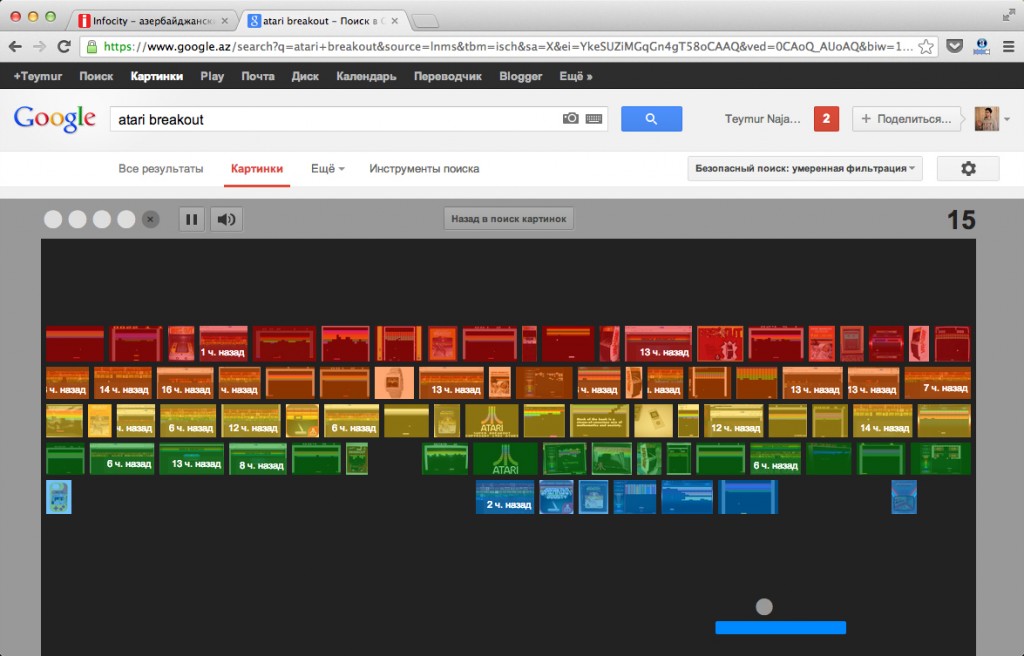Switch to the Infocity browser tab
This screenshot has width=1024, height=656.
(x=153, y=21)
